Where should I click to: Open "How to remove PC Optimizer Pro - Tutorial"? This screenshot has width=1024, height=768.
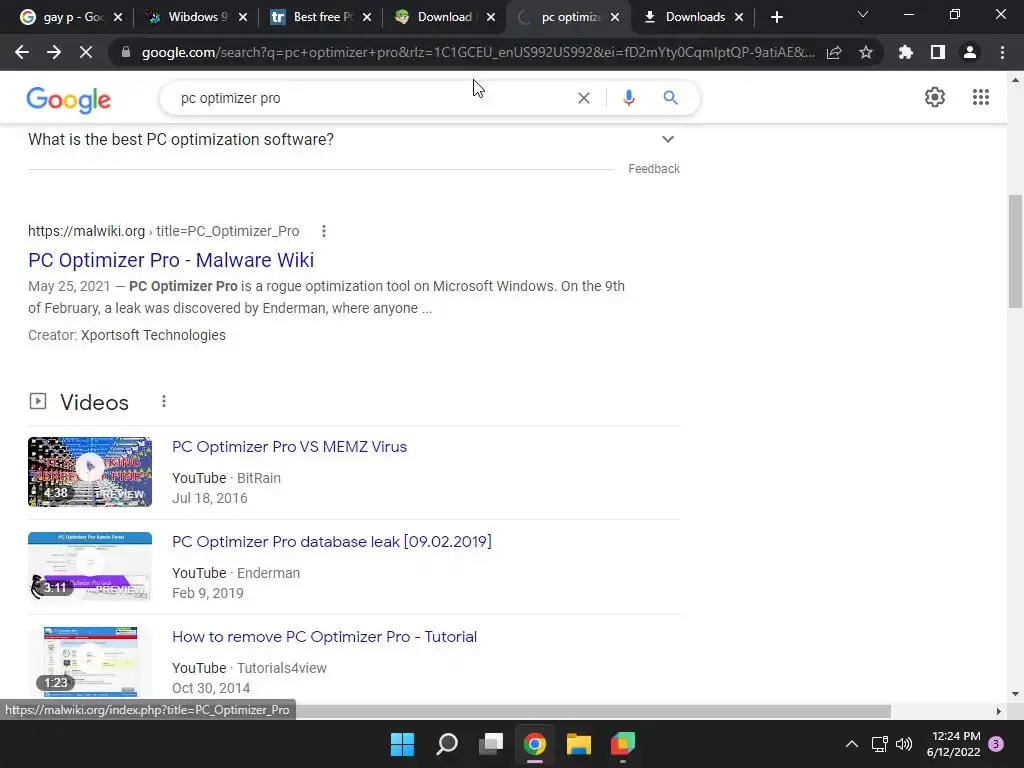click(325, 637)
